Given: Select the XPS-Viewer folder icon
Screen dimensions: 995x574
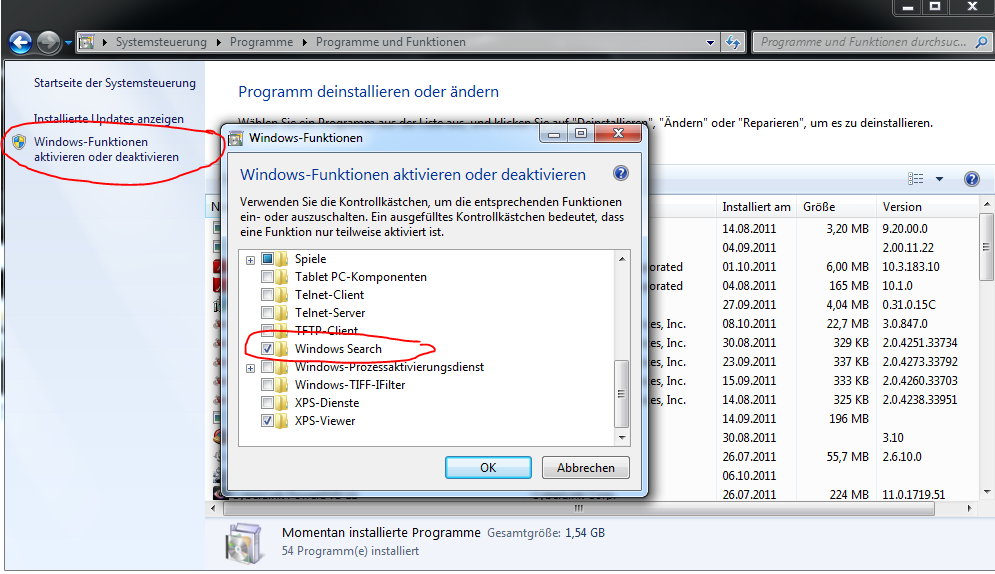Looking at the screenshot, I should pos(282,421).
